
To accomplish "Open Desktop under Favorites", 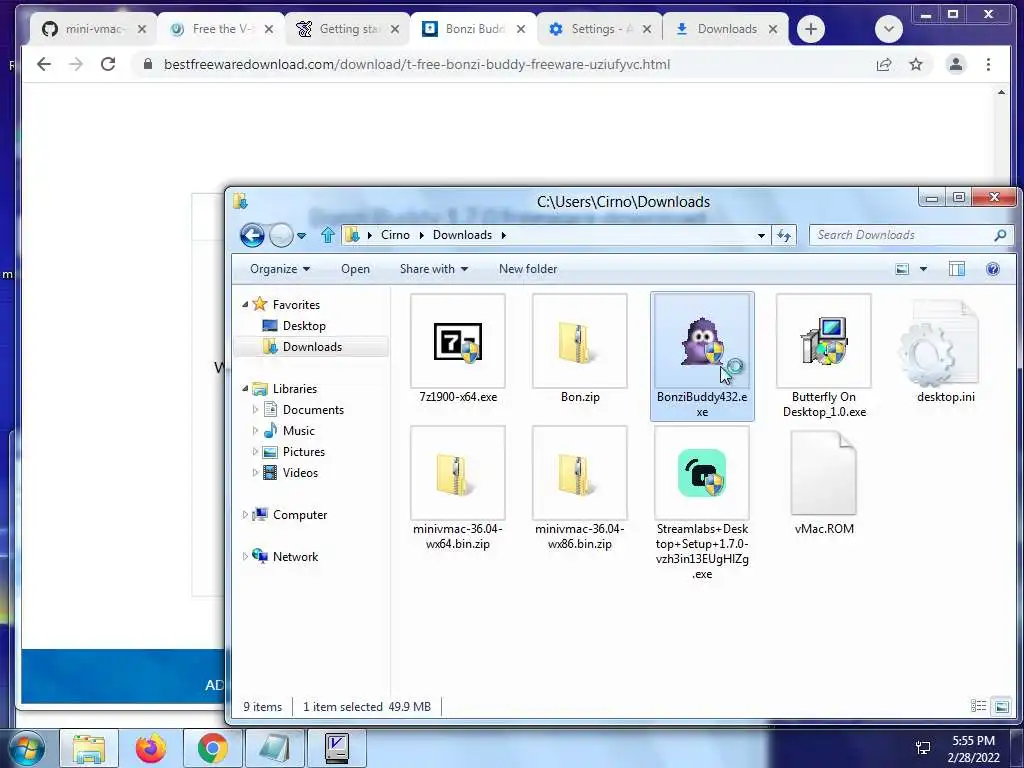I will click(304, 326).
